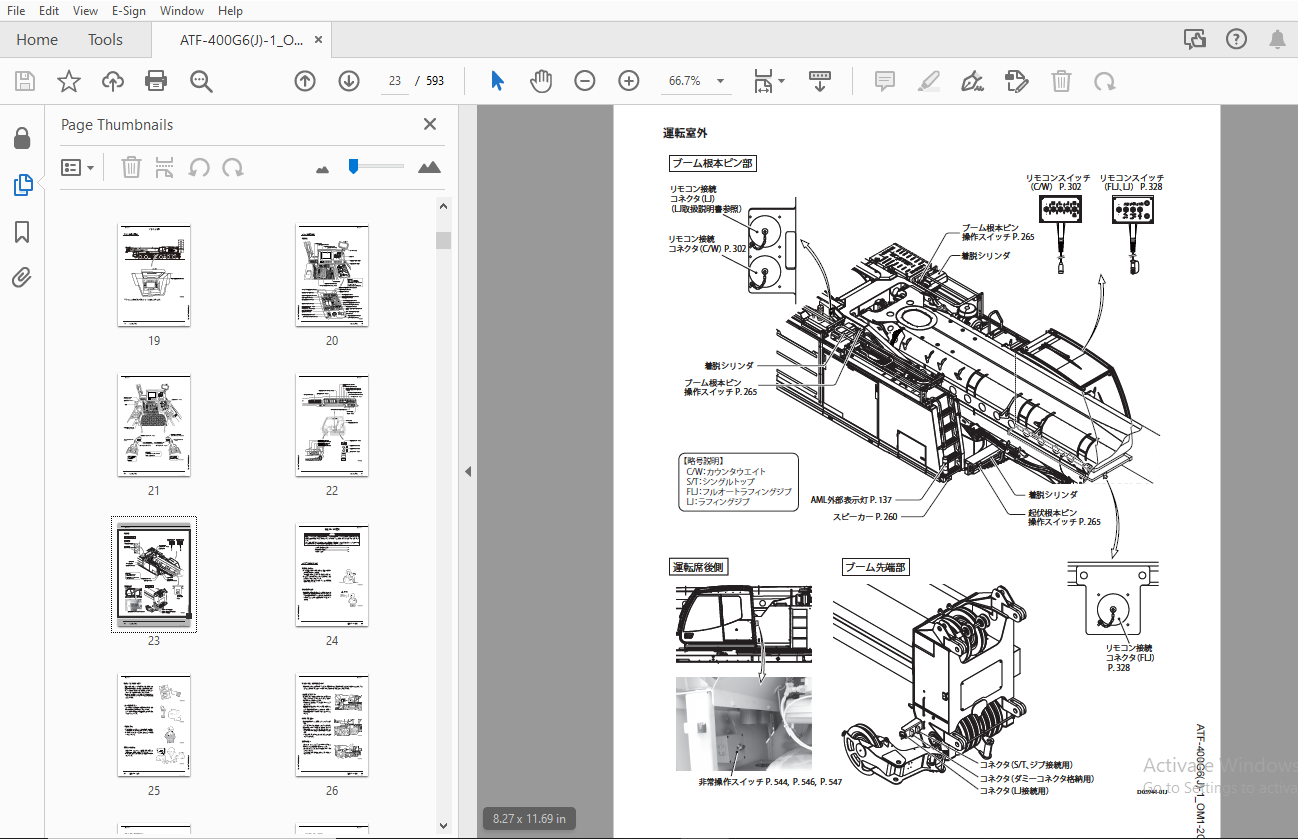Select the page 23 thumbnail
Screen dimensions: 1298x839
[154, 574]
